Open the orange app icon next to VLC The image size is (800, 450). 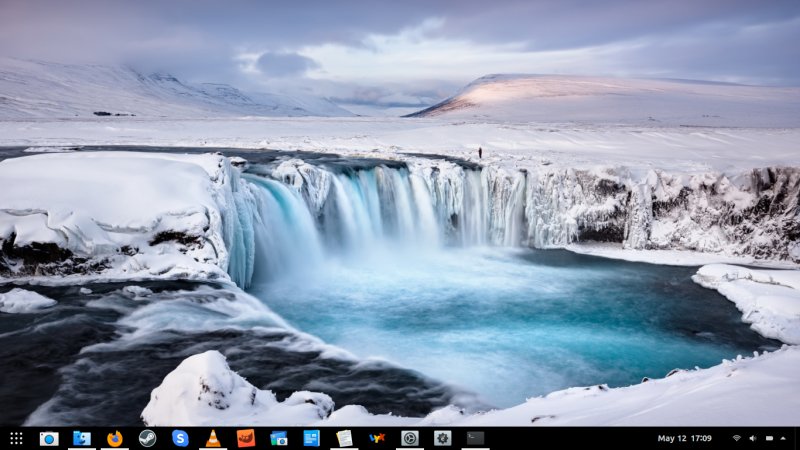pyautogui.click(x=245, y=438)
